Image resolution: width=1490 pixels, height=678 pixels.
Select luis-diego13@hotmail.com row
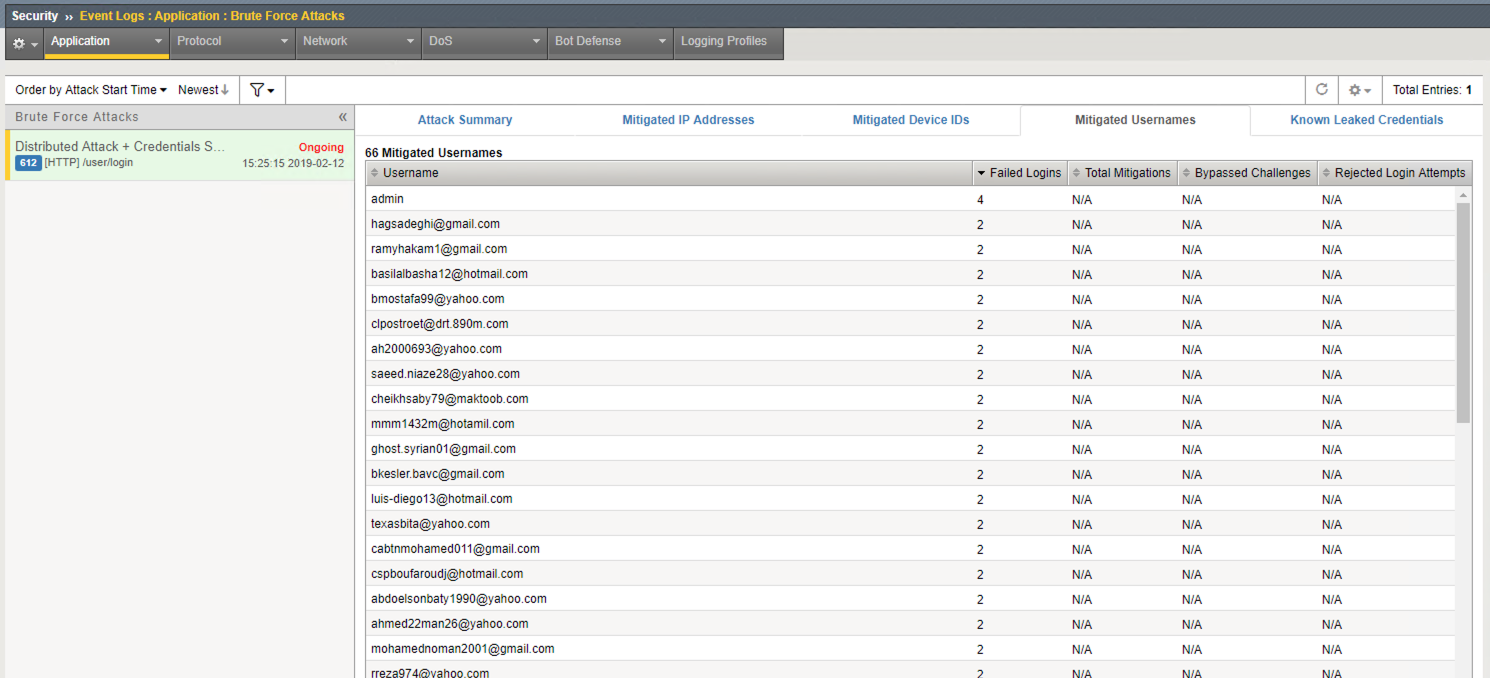pyautogui.click(x=910, y=499)
